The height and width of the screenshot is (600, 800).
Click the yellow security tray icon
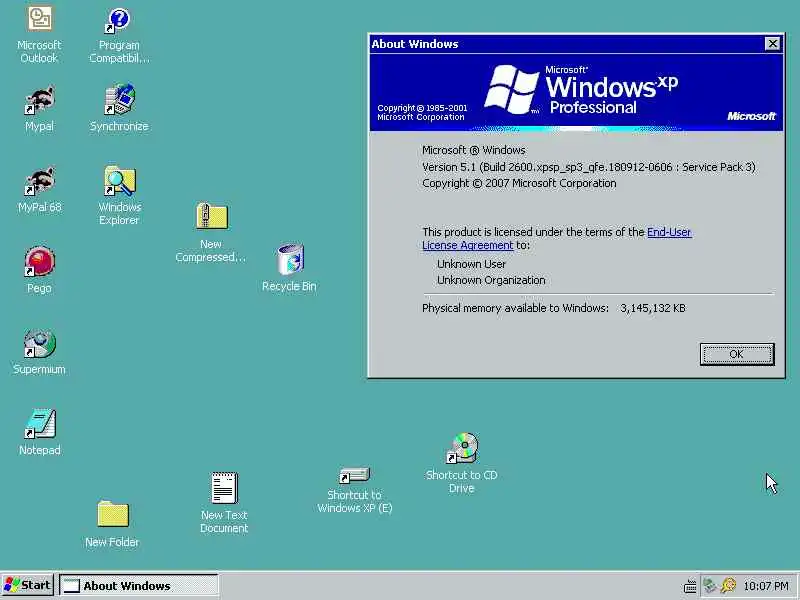coord(729,586)
